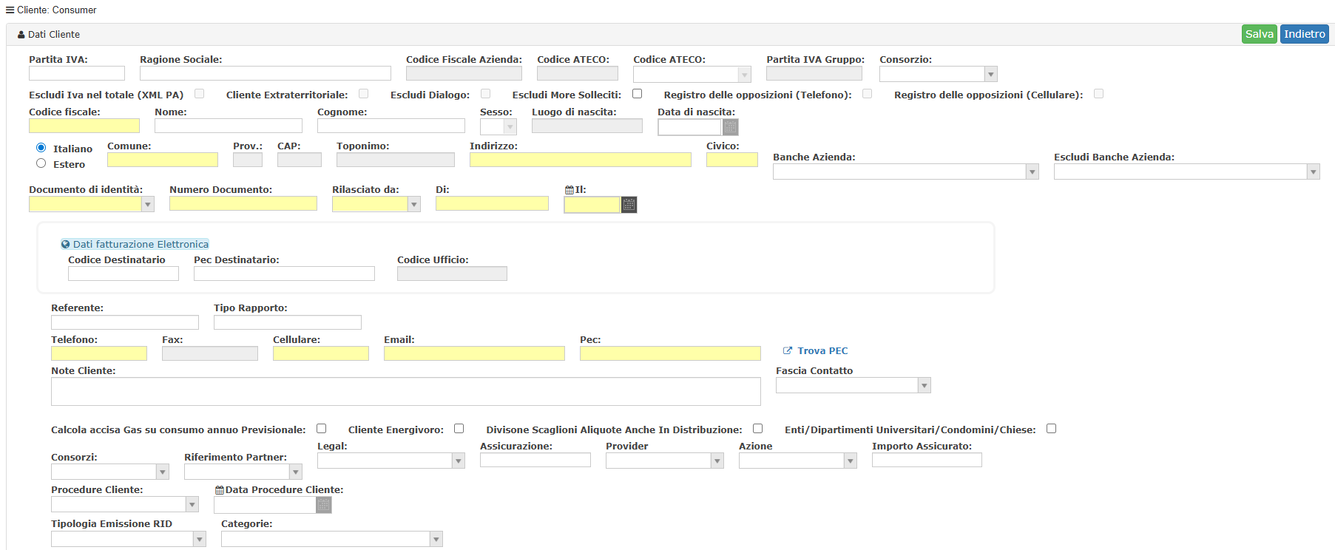
Task: Select the Estero radio button
Action: 41,163
